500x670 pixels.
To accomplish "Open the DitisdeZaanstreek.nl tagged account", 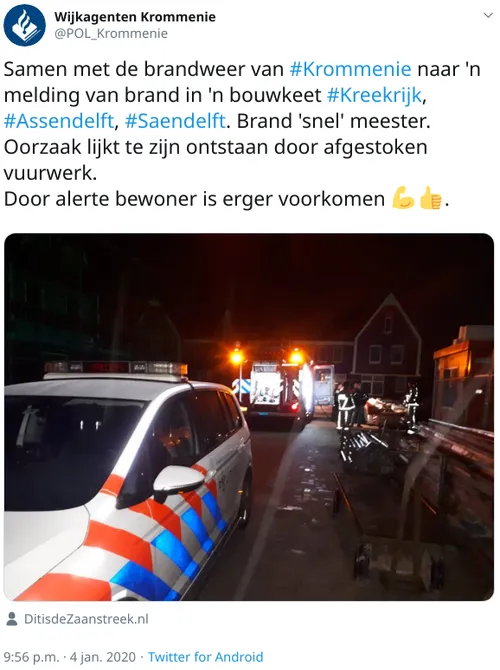I will point(86,619).
